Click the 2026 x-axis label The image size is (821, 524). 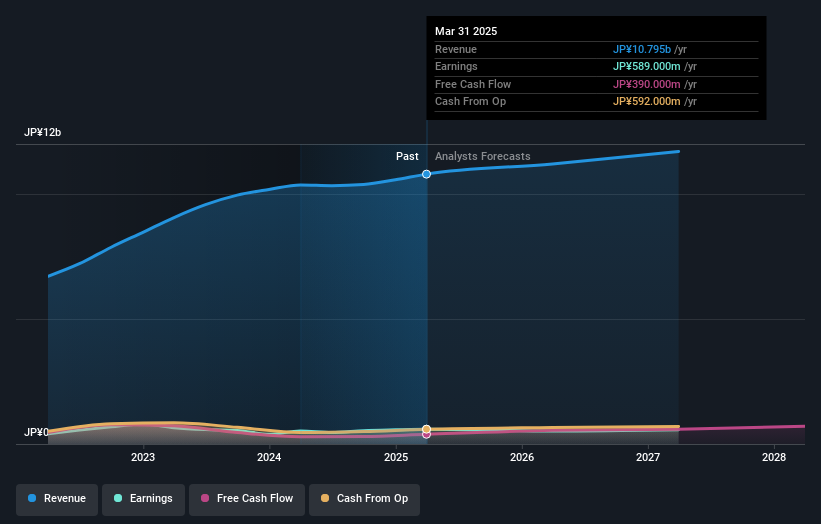(x=522, y=458)
